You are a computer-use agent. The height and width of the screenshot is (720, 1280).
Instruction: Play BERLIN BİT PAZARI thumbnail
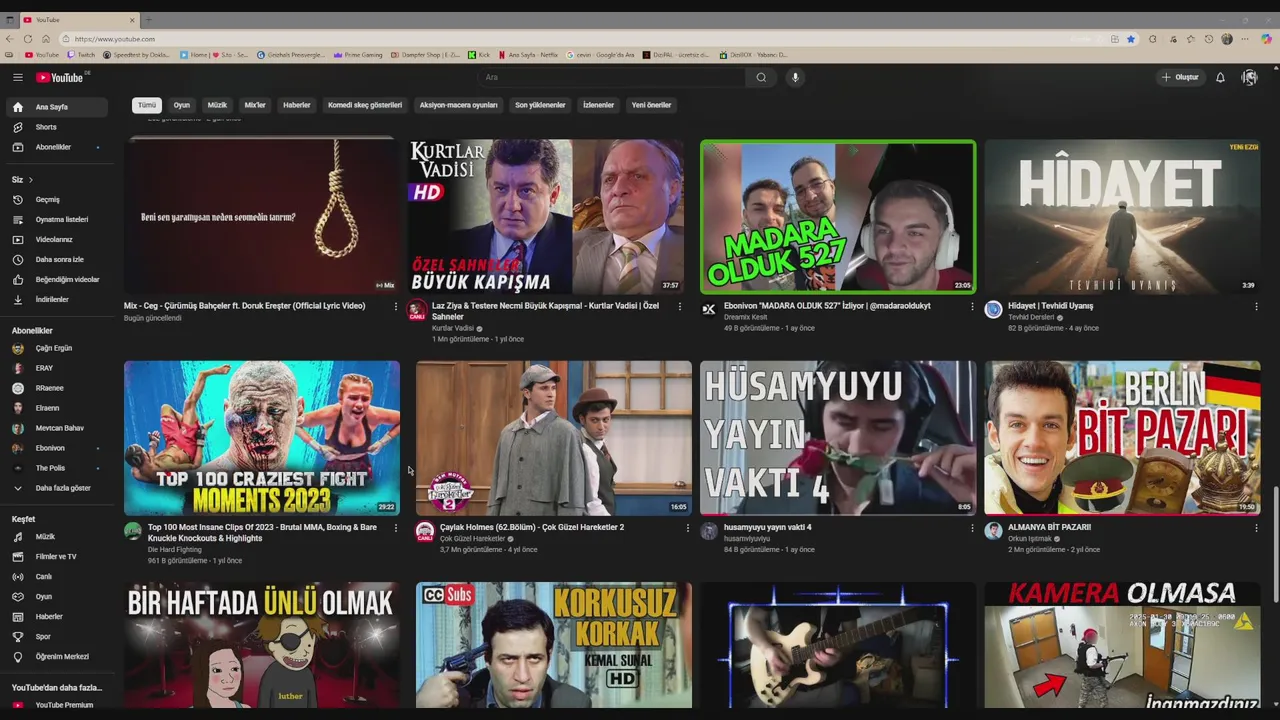tap(1122, 438)
